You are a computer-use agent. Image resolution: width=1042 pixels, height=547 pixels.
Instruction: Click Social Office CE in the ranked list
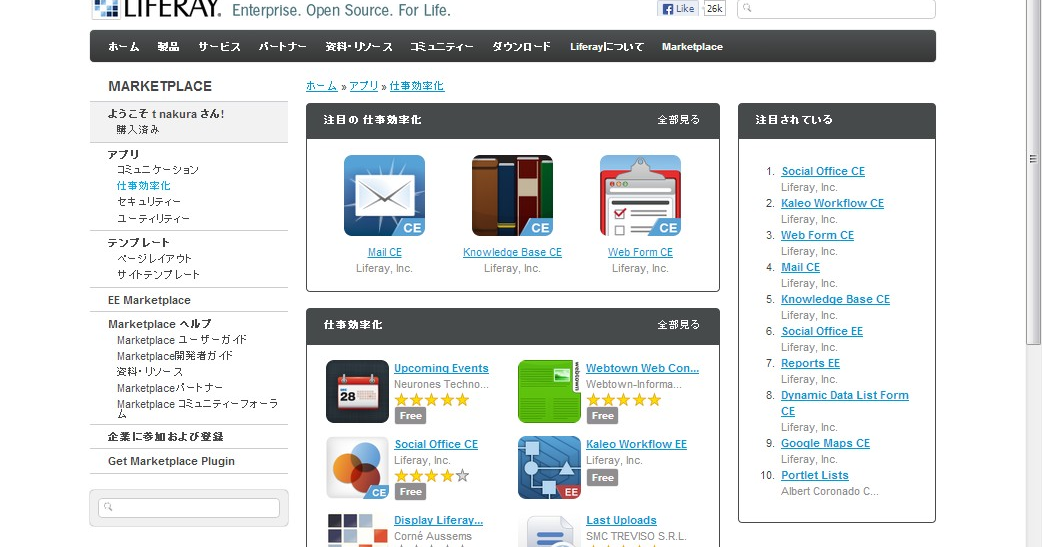[x=823, y=171]
